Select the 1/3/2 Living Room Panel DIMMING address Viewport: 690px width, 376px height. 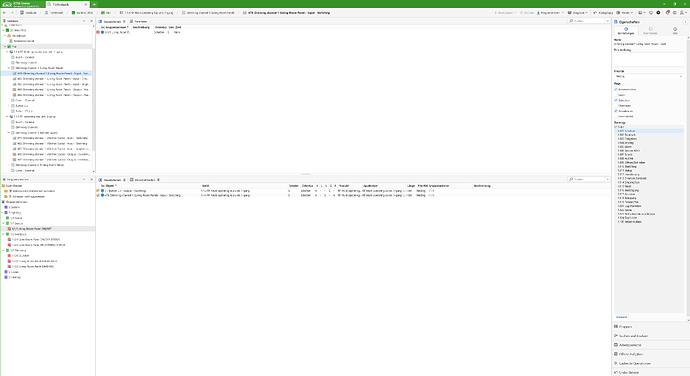point(33,266)
